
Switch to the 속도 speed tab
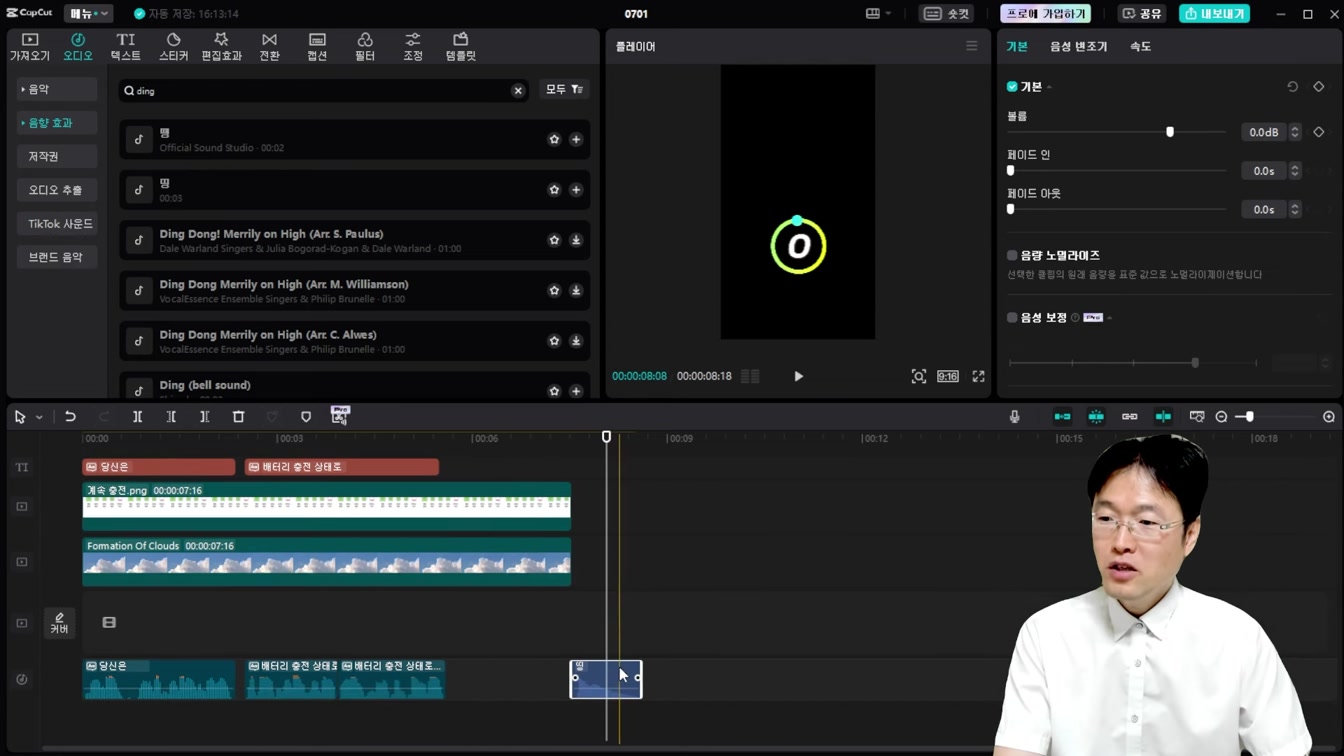tap(1140, 47)
